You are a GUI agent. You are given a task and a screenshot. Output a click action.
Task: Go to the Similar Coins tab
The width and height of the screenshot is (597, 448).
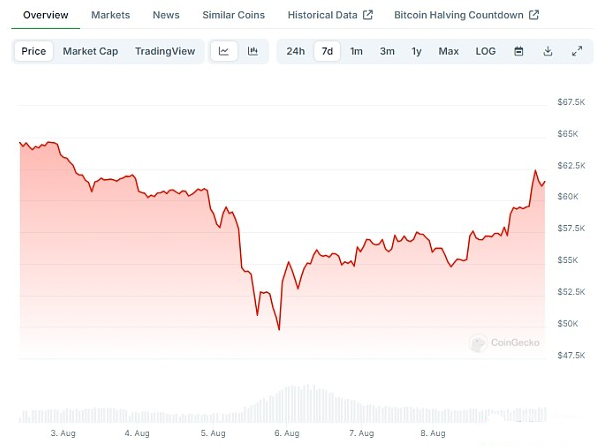233,15
